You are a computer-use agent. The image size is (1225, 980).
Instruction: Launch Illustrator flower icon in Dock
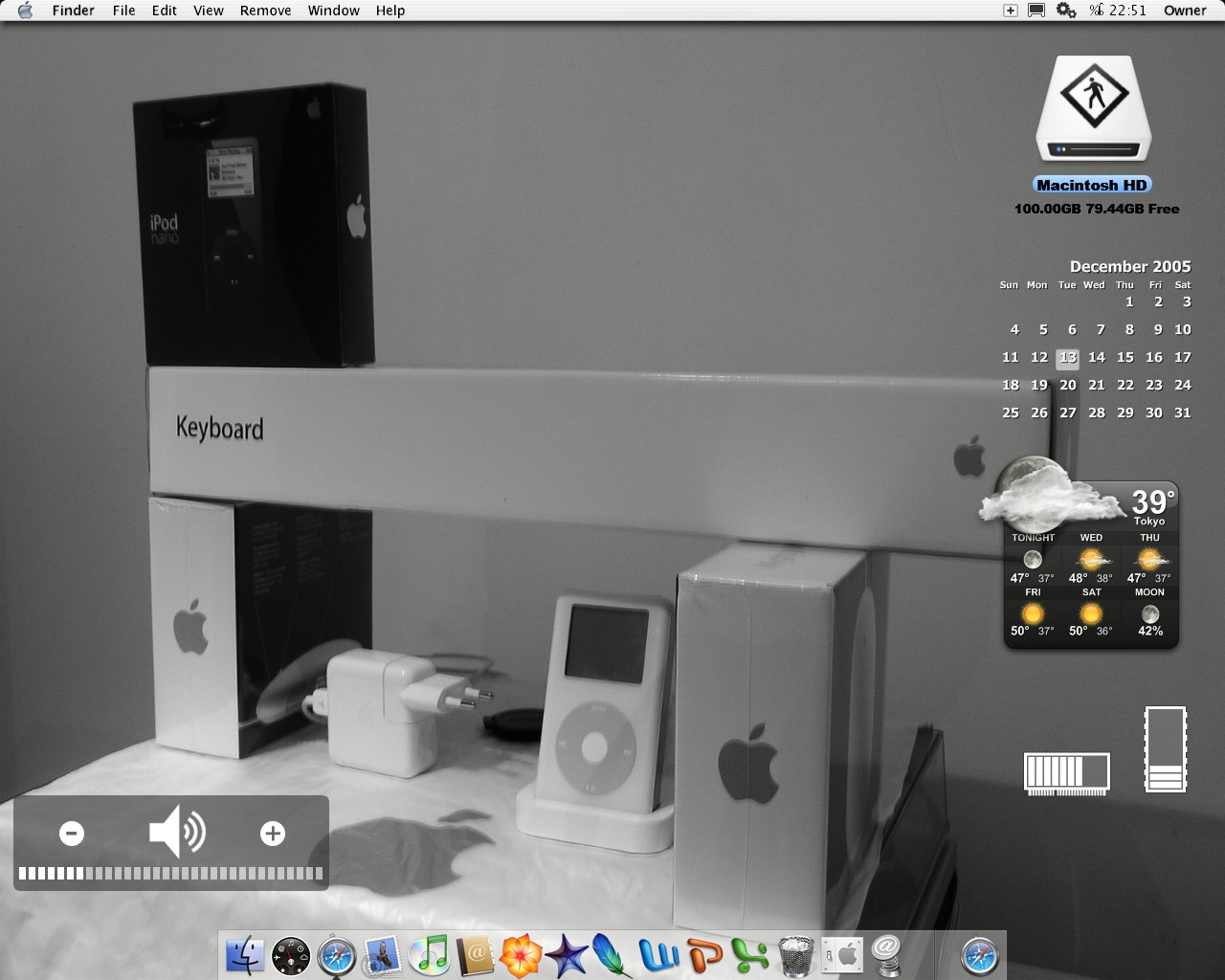(521, 955)
